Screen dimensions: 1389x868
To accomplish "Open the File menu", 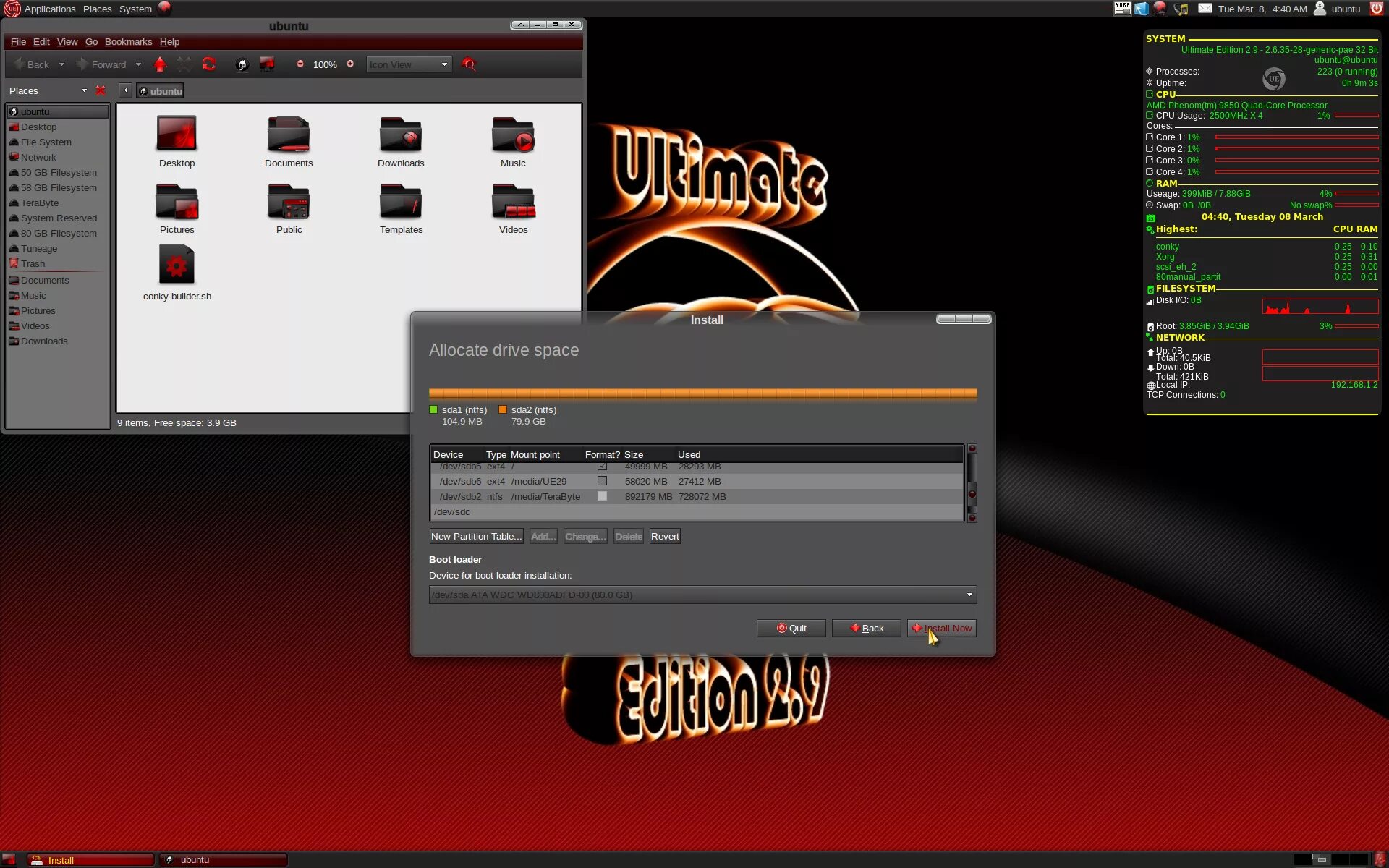I will (x=18, y=42).
